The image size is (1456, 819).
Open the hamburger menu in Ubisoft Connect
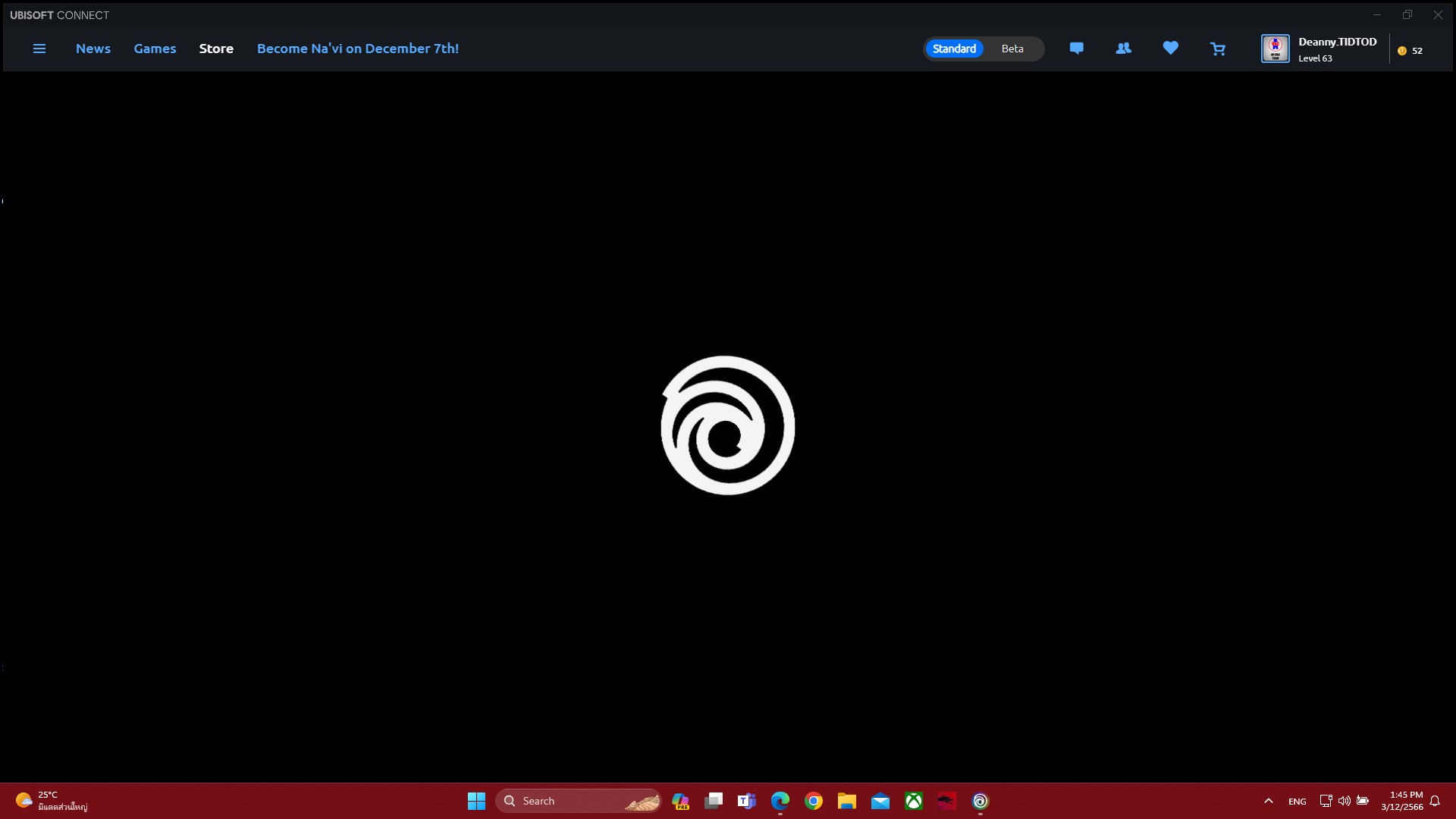[39, 49]
